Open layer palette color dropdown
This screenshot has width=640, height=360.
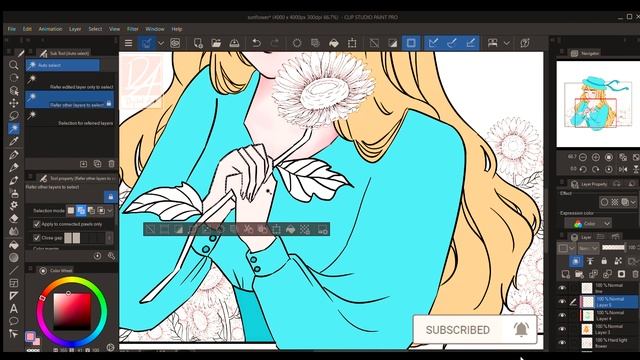coord(567,248)
